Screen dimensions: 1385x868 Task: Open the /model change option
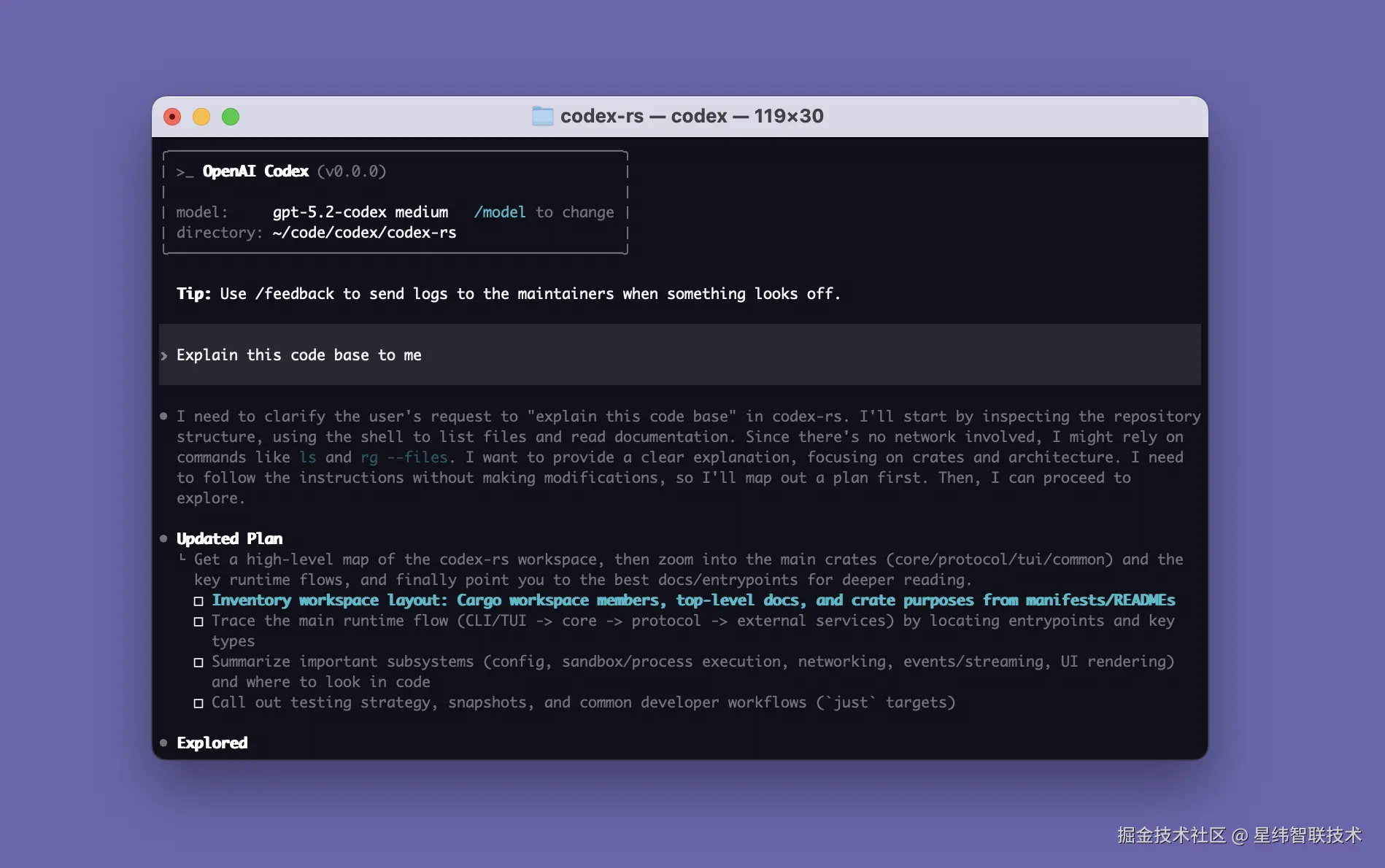tap(501, 212)
